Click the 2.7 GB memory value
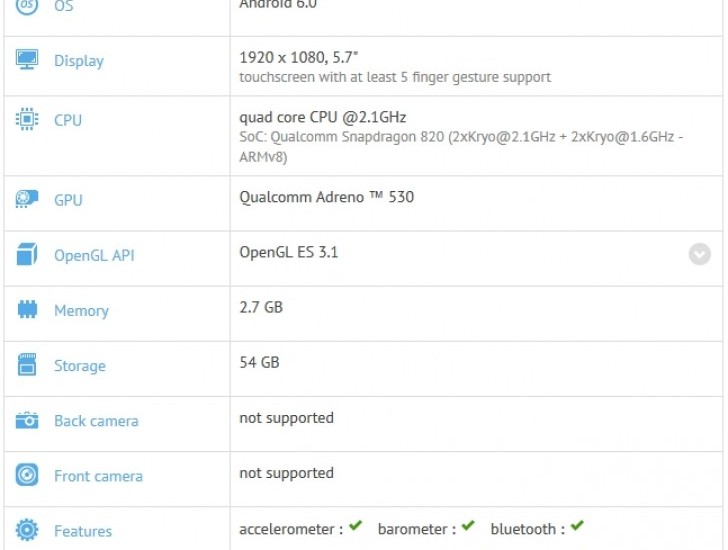This screenshot has width=728, height=550. click(x=261, y=307)
